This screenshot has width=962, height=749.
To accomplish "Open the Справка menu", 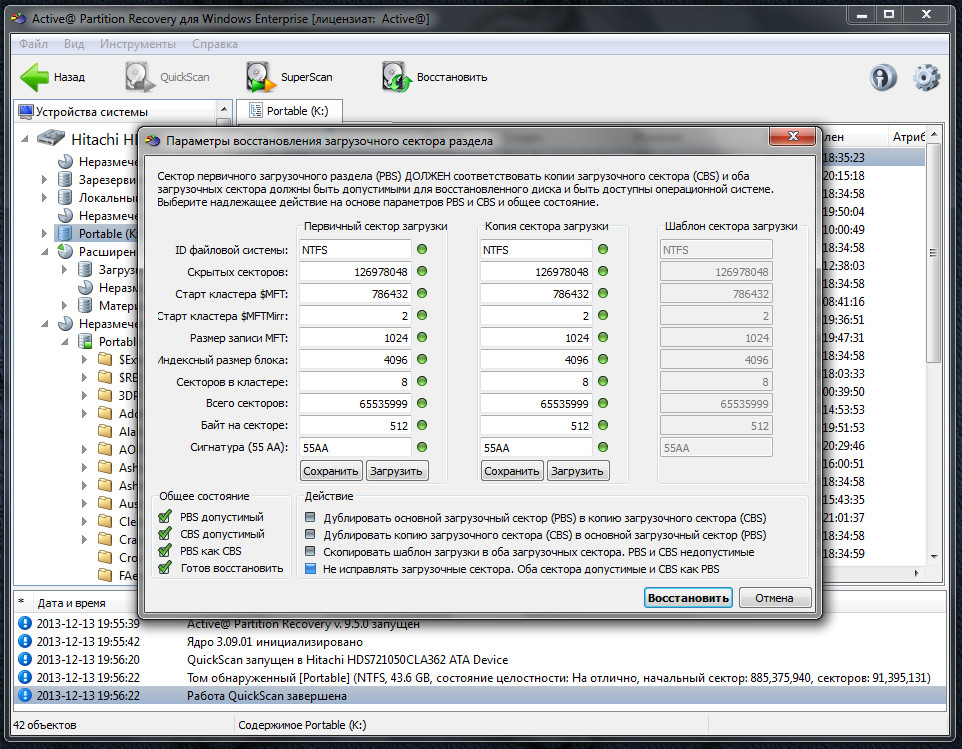I will pyautogui.click(x=215, y=44).
